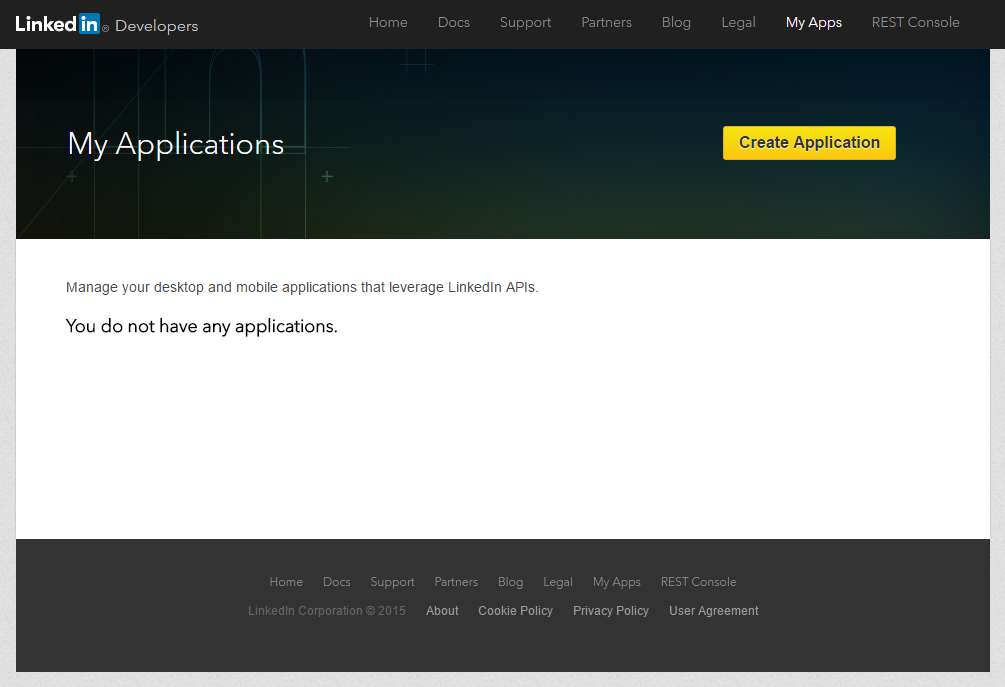Image resolution: width=1005 pixels, height=687 pixels.
Task: Open the User Agreement link
Action: tap(713, 611)
